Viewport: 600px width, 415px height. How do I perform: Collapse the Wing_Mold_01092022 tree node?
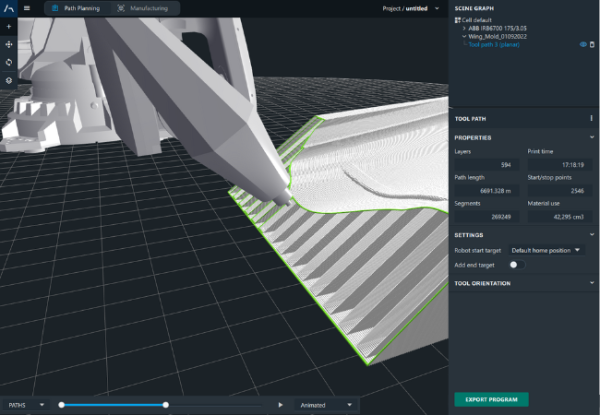pyautogui.click(x=464, y=36)
